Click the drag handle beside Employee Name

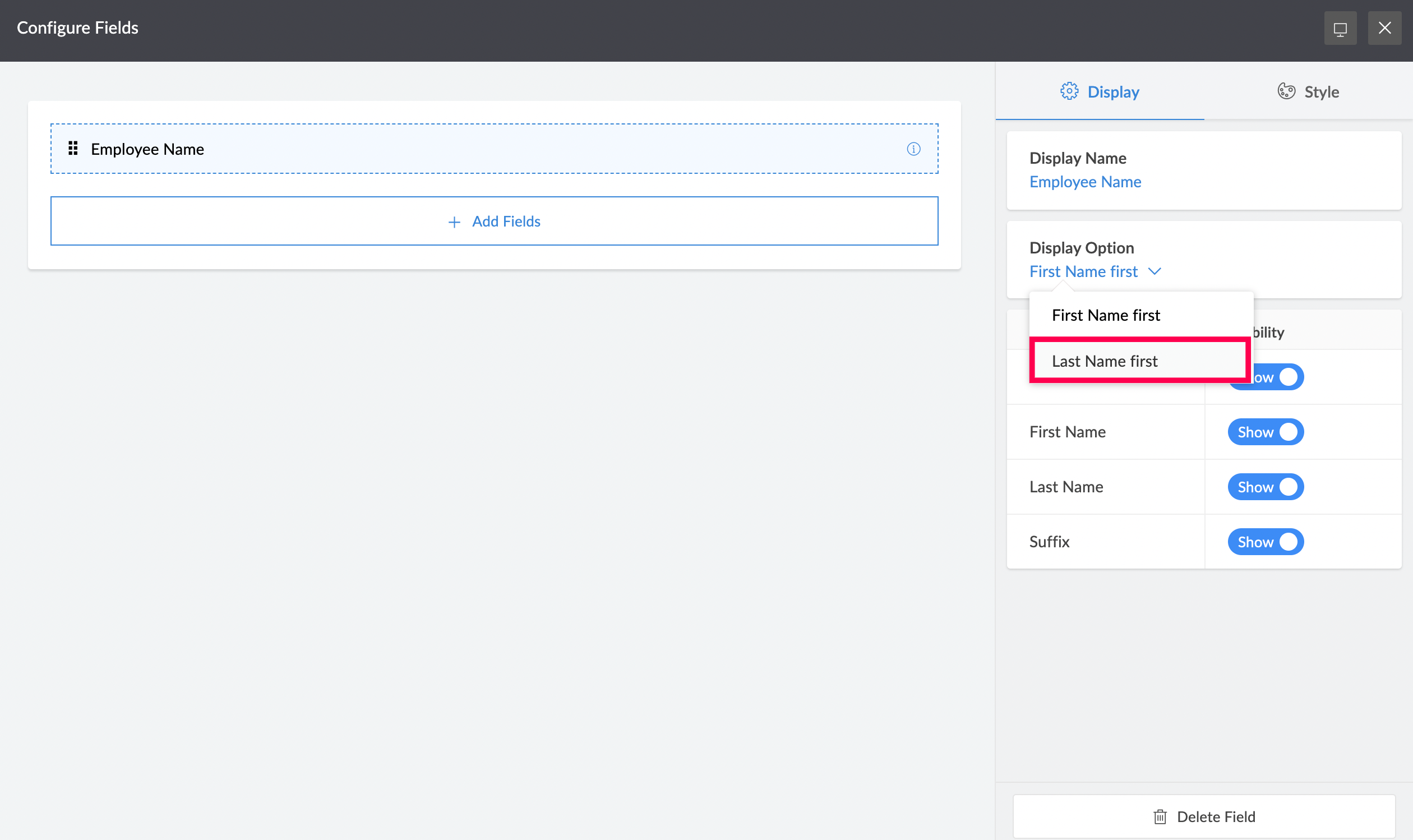coord(73,148)
